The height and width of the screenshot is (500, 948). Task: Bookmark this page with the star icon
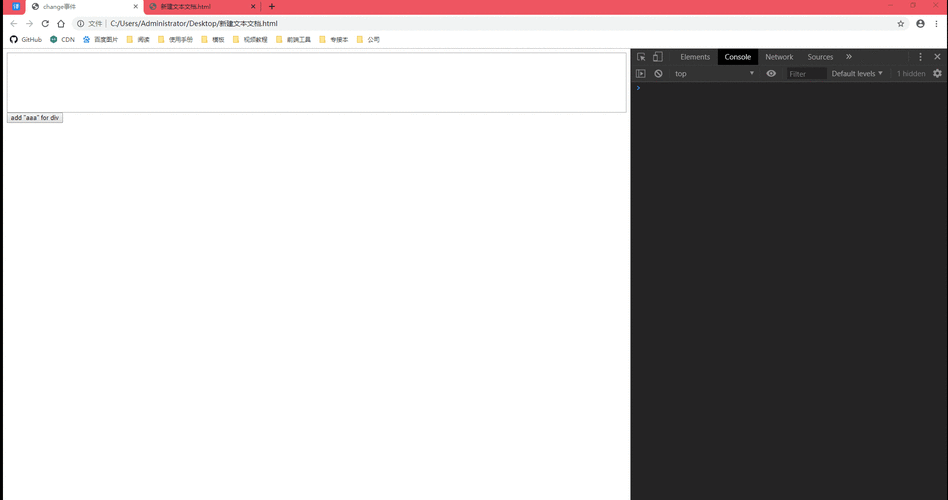900,23
